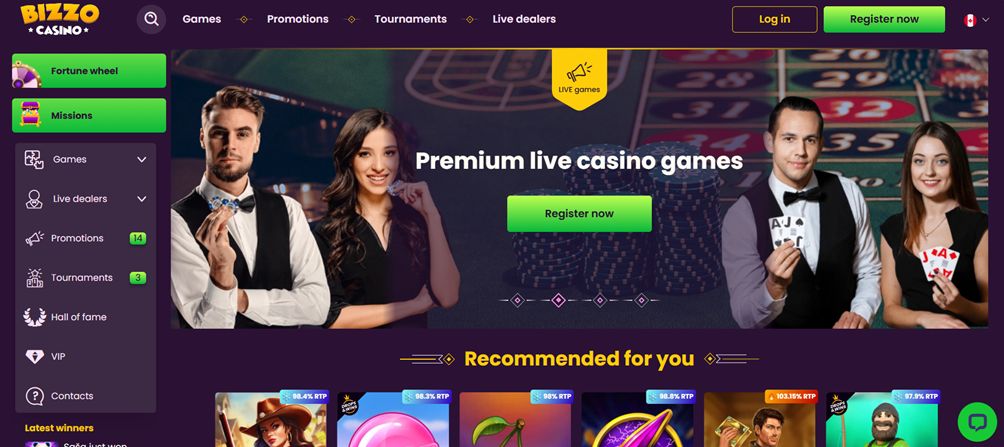The width and height of the screenshot is (1004, 447).
Task: Click the Hall of fame laurel icon
Action: click(x=35, y=317)
